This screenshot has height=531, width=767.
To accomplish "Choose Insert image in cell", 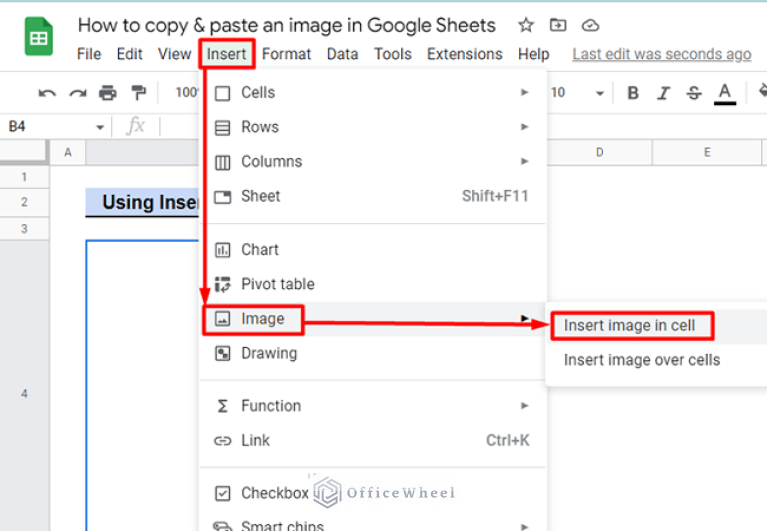I will 629,325.
